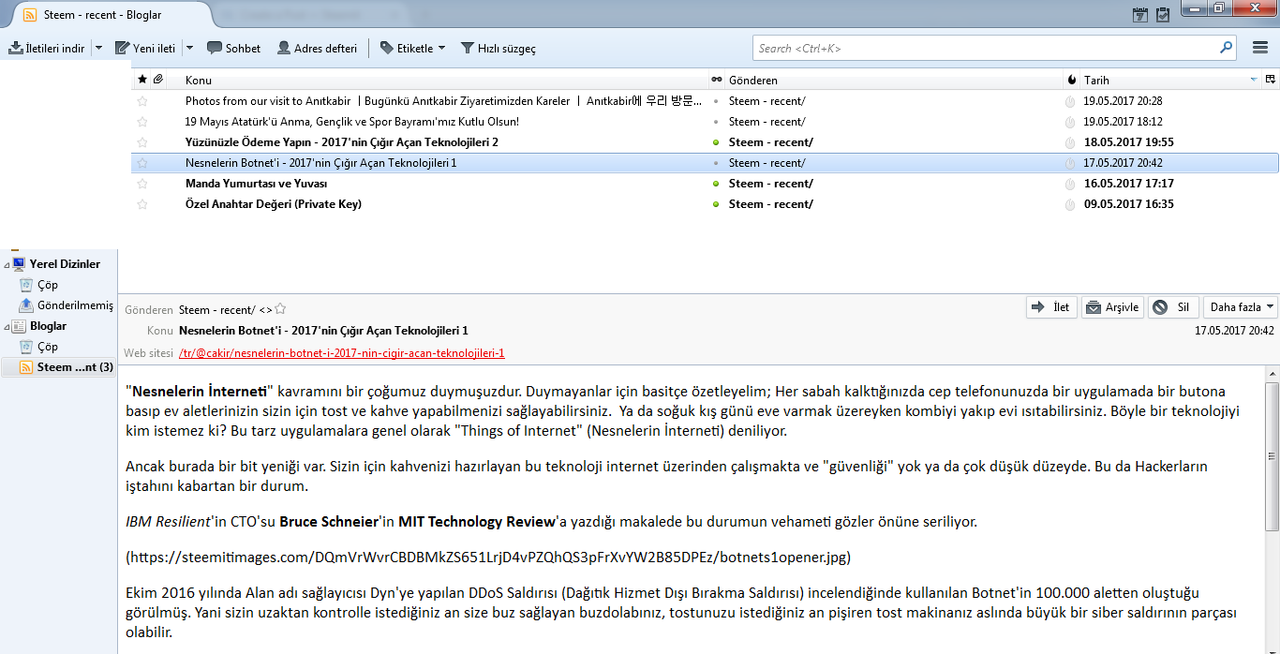Open the tasks tab icon
The width and height of the screenshot is (1280, 654).
tap(1163, 14)
